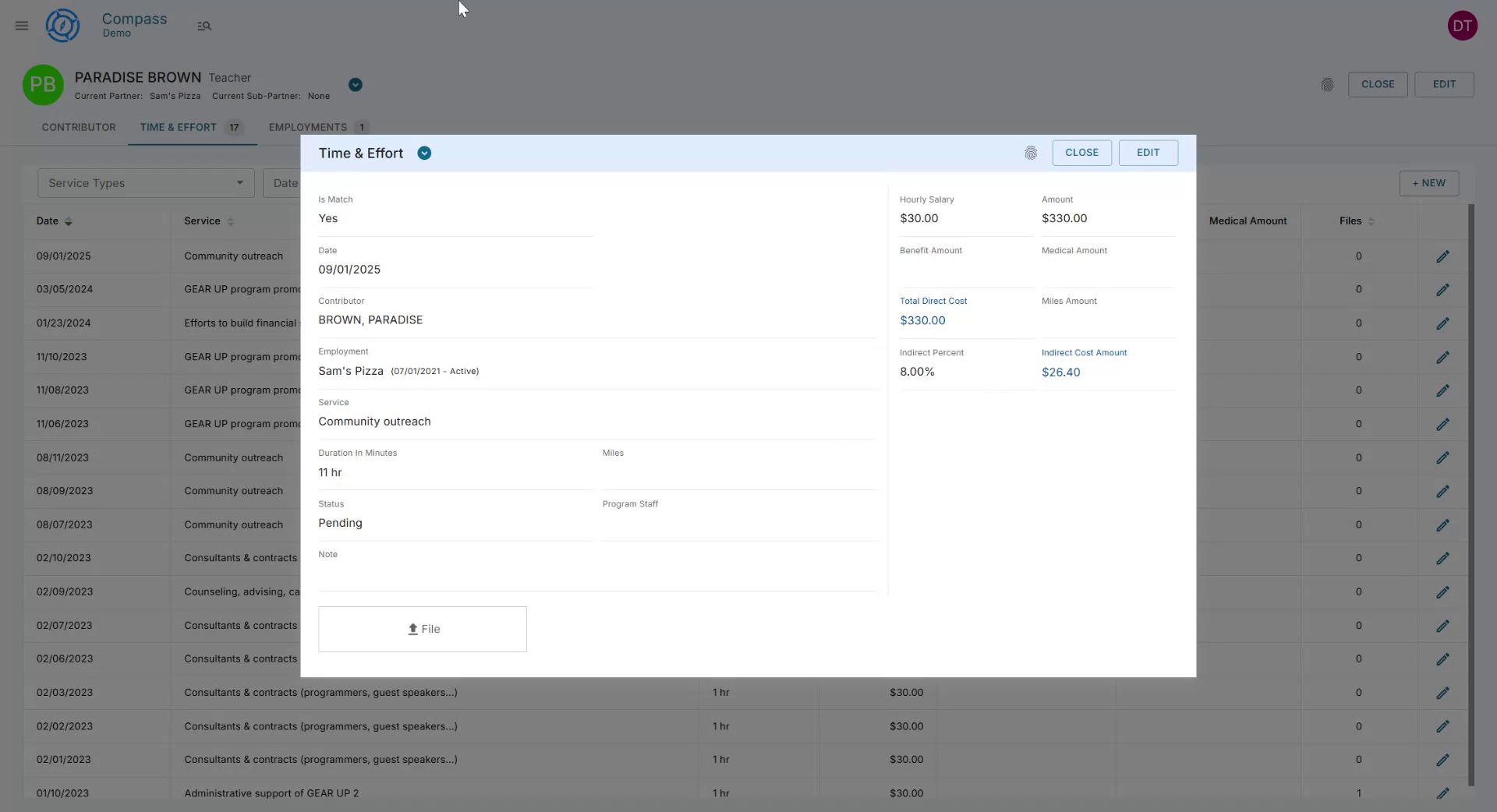Open the Service Types dropdown filter
This screenshot has width=1497, height=812.
click(x=145, y=183)
